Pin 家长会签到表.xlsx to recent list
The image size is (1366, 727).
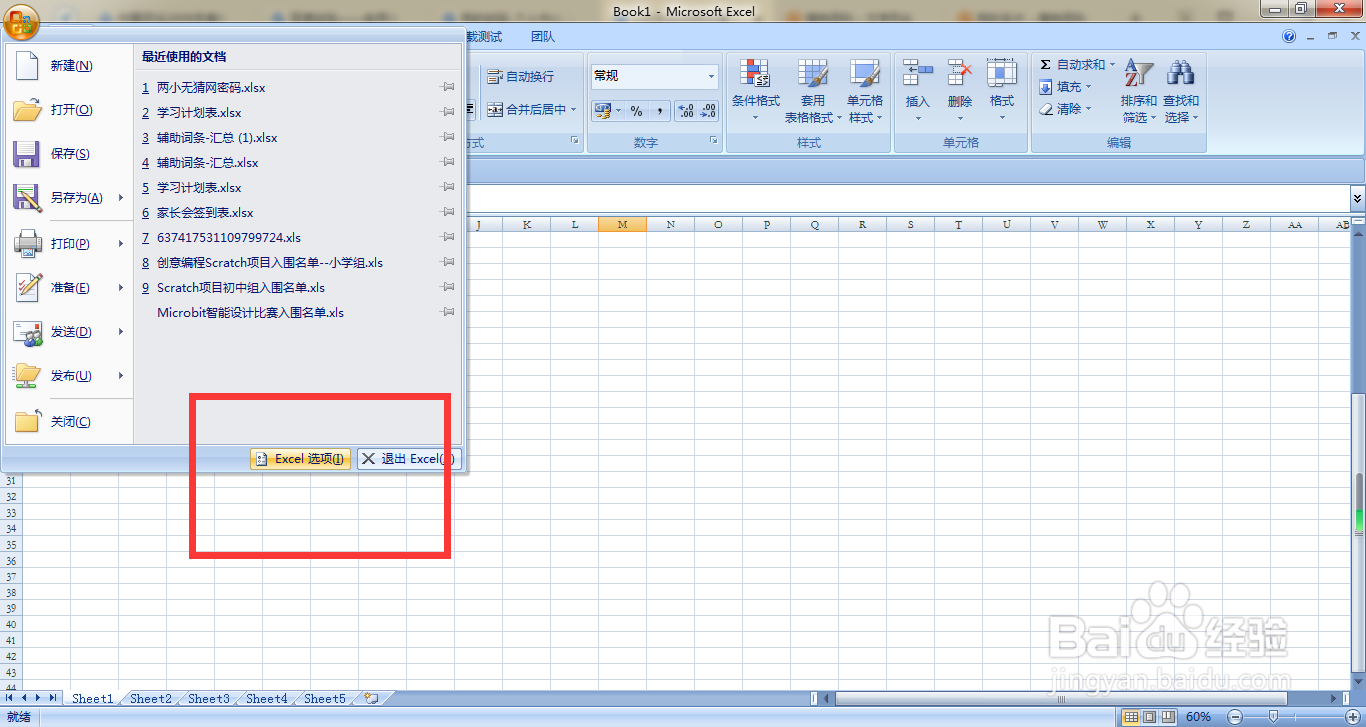(x=448, y=213)
